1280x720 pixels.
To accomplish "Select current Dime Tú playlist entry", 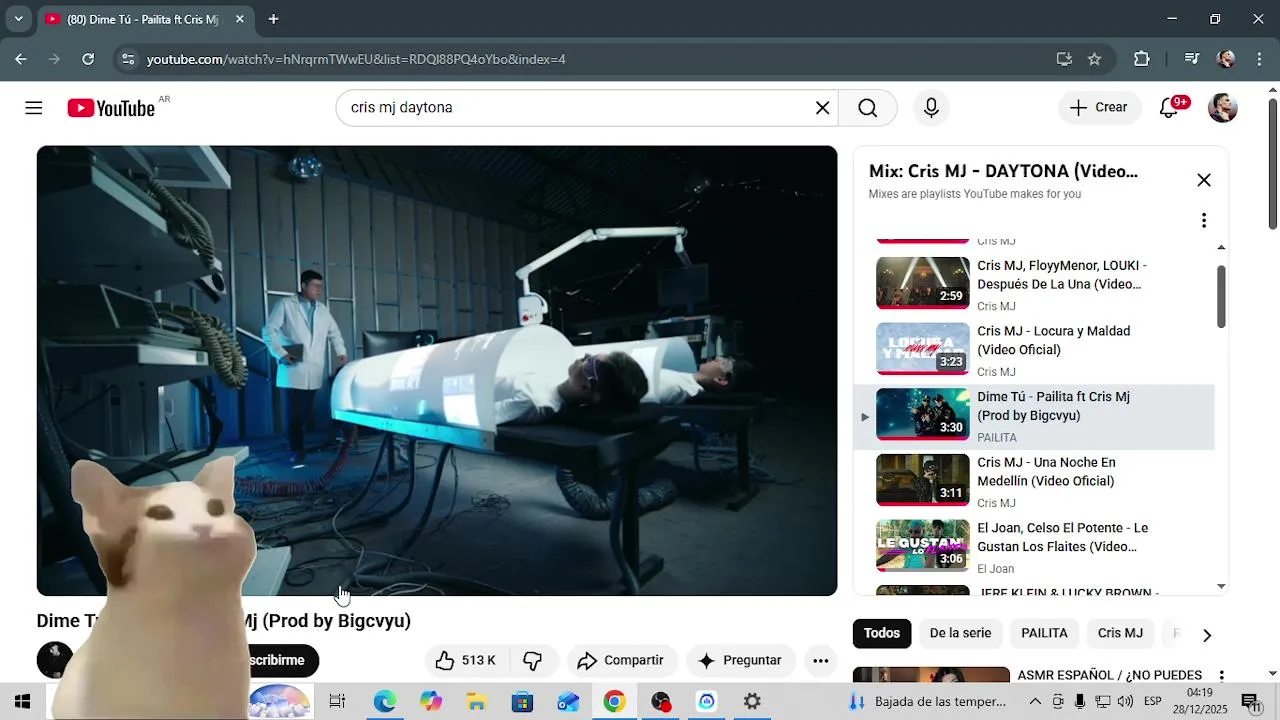I will coord(1034,415).
